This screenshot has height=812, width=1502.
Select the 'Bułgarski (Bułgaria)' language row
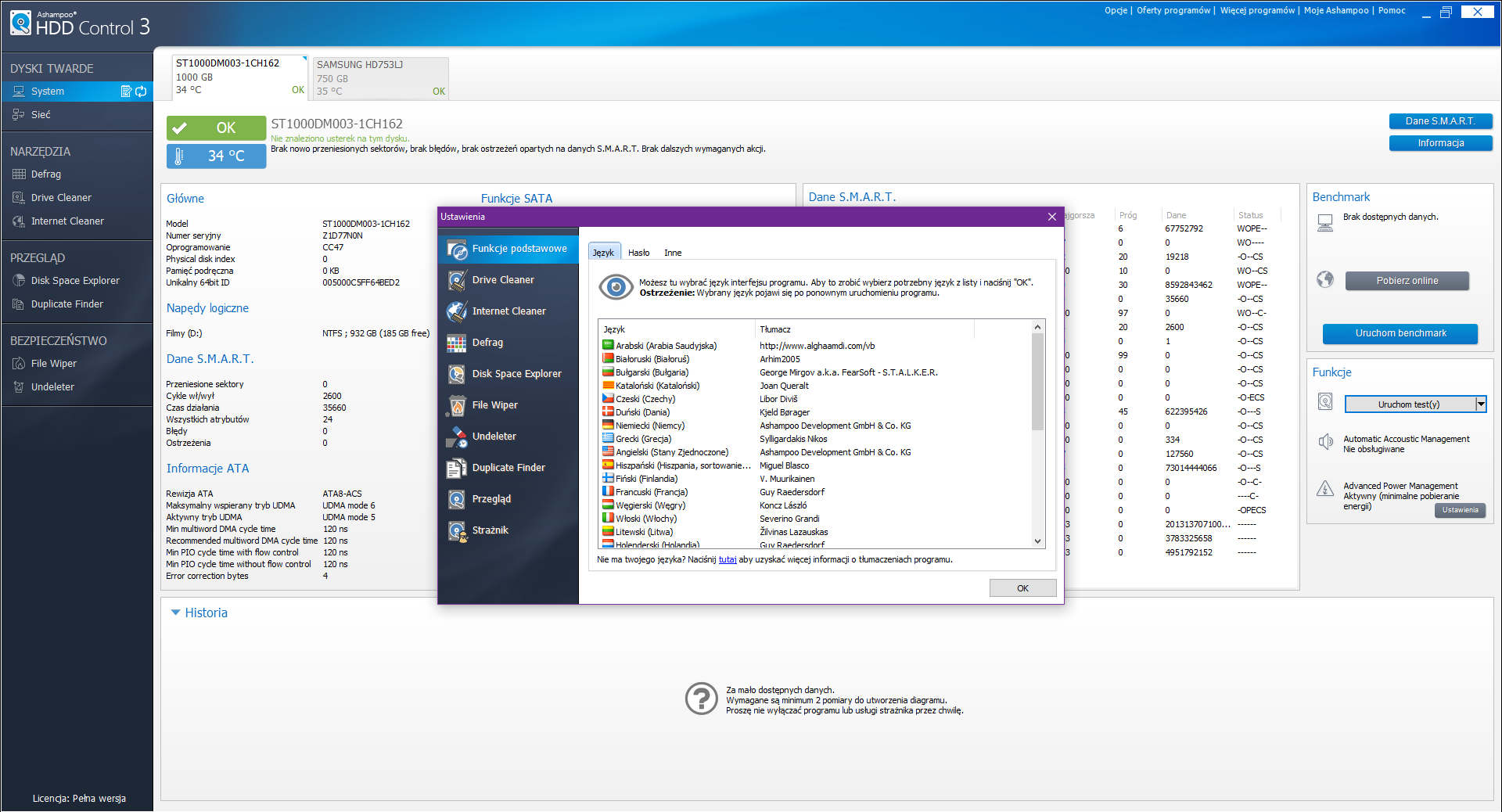pos(815,372)
